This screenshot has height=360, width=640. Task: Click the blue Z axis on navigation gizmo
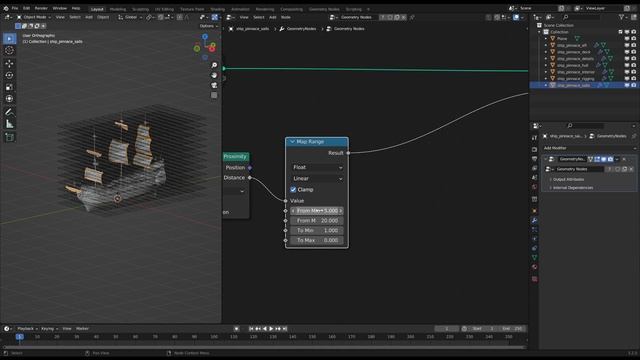[x=205, y=37]
